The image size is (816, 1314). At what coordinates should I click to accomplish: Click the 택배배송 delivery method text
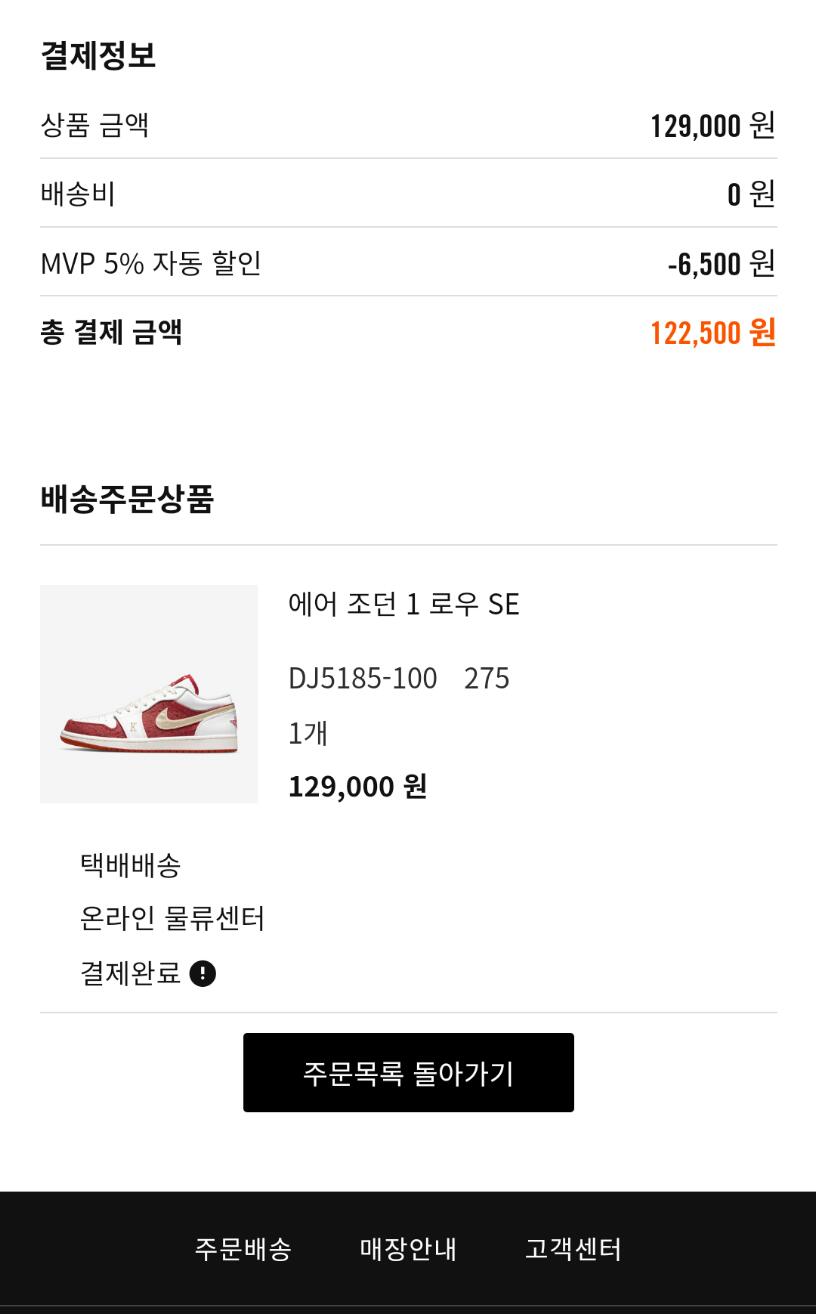[x=130, y=865]
